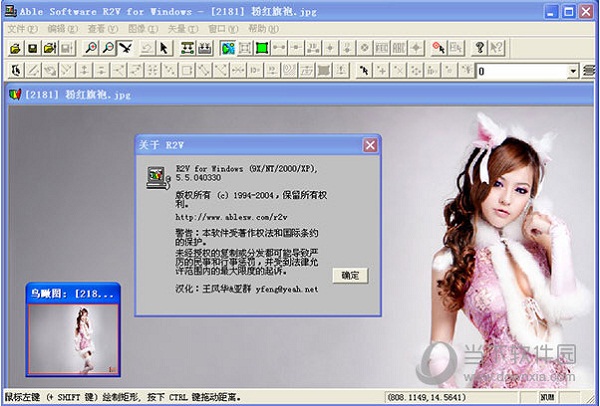The width and height of the screenshot is (600, 406).
Task: Open the 窗口 menu
Action: tap(223, 29)
